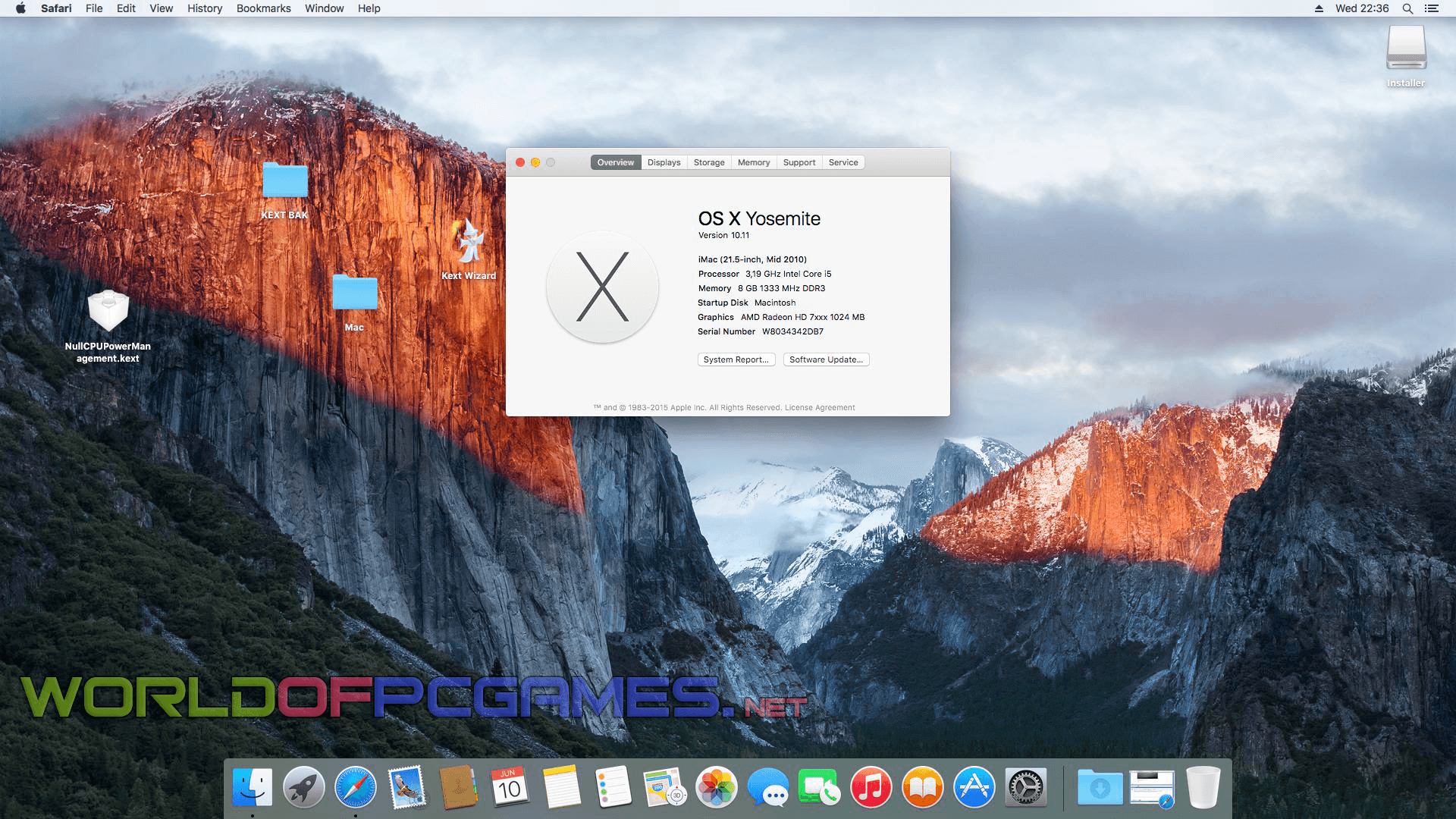1456x819 pixels.
Task: Open Launchpad from the dock
Action: (303, 787)
